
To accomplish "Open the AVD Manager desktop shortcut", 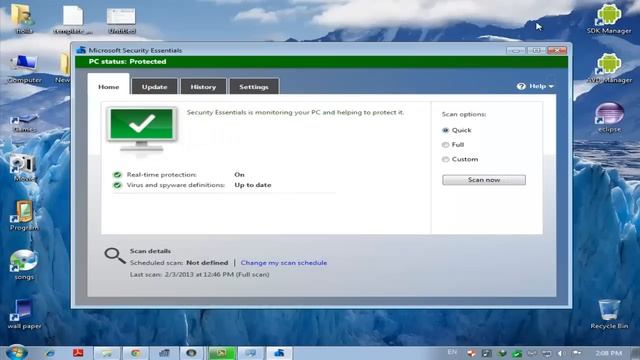I will [x=609, y=68].
